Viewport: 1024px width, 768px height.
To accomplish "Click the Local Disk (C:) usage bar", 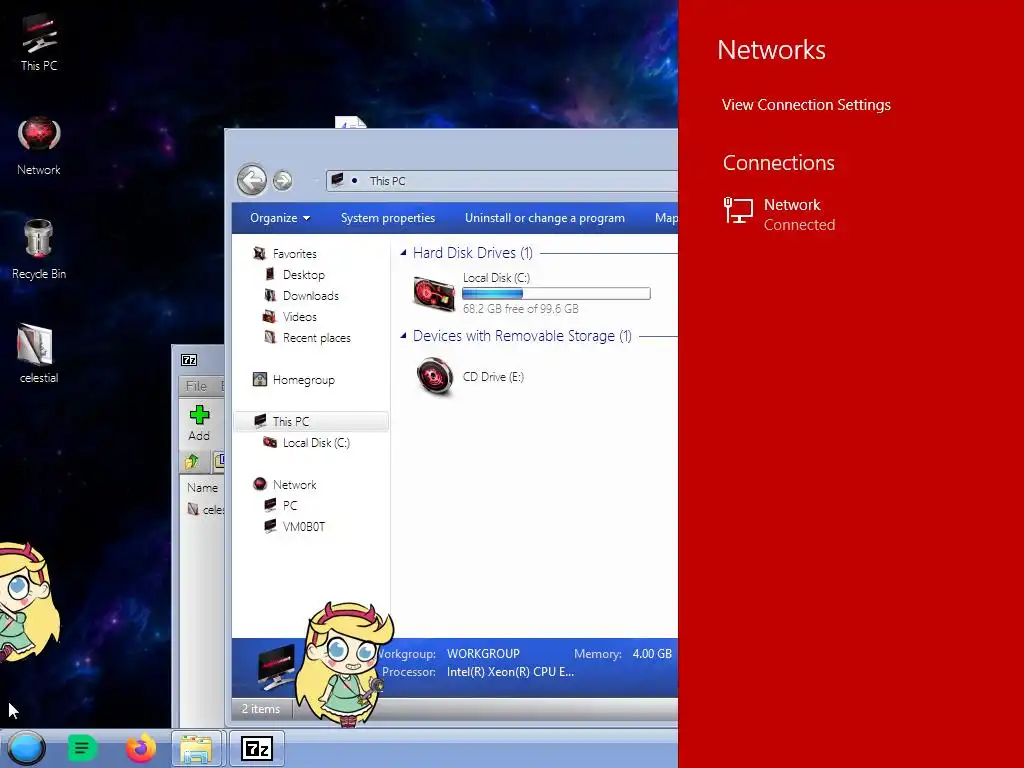I will click(x=556, y=294).
